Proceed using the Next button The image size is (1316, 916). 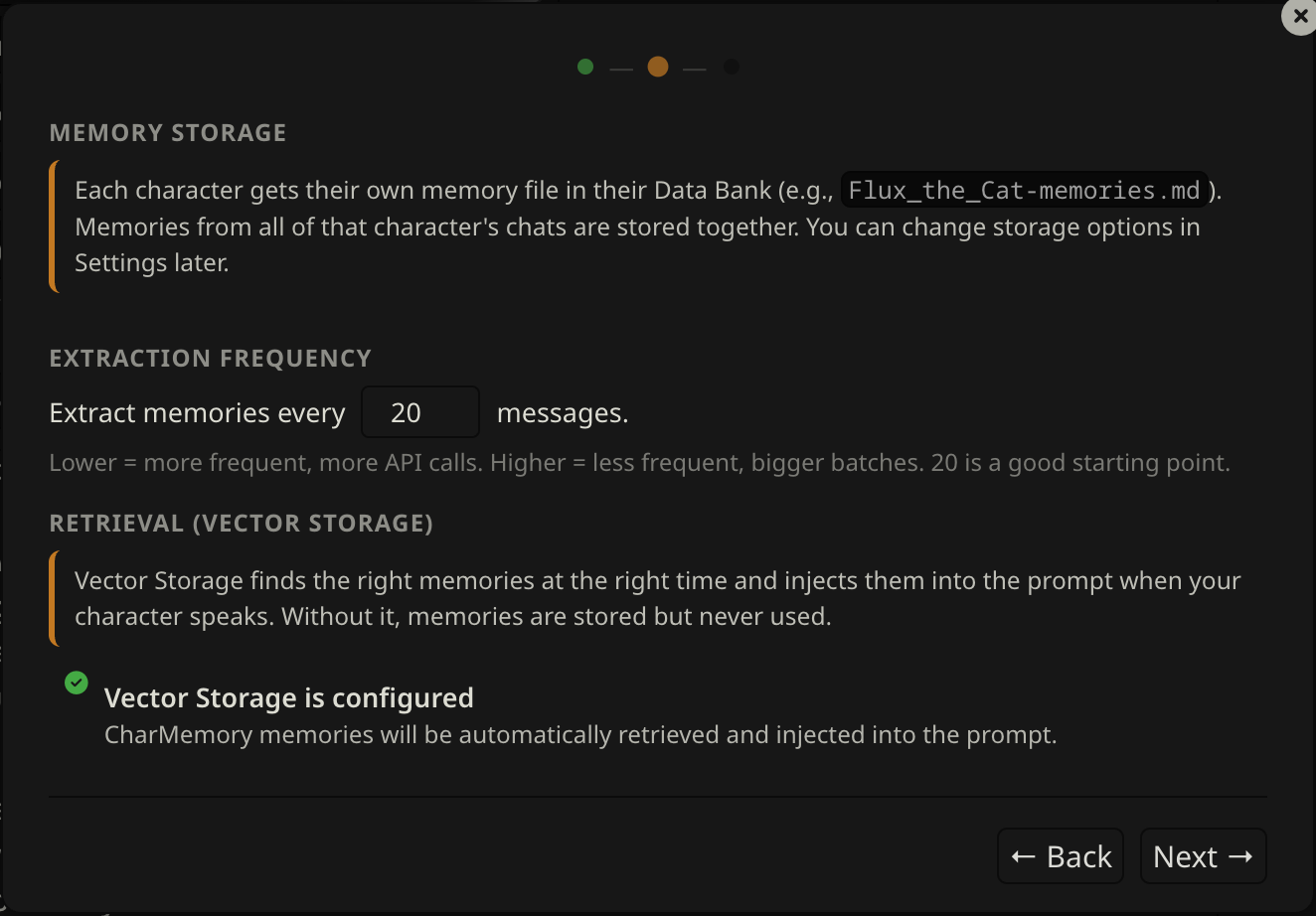pos(1203,856)
